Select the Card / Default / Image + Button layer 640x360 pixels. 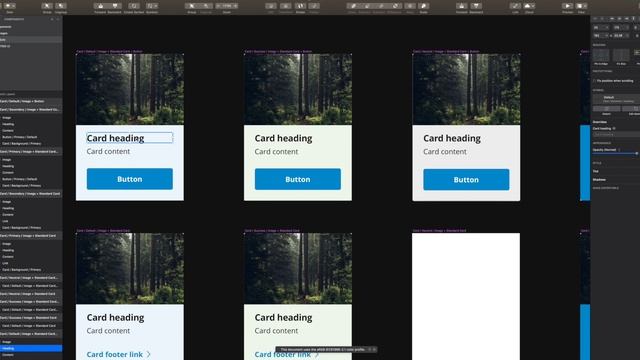point(31,101)
